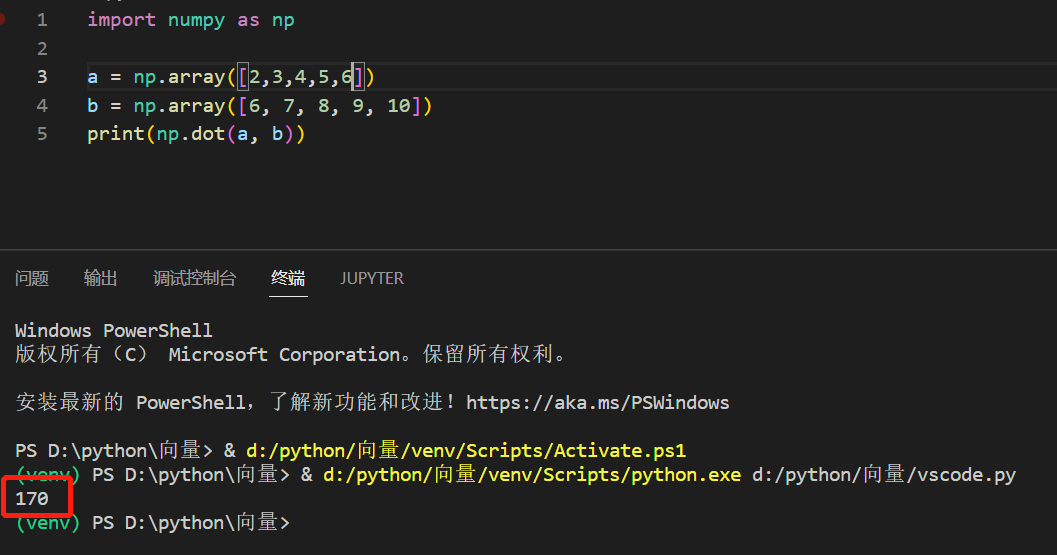Image resolution: width=1057 pixels, height=555 pixels.
Task: Click the last terminal prompt PS D:\python\向量>
Action: coord(191,523)
